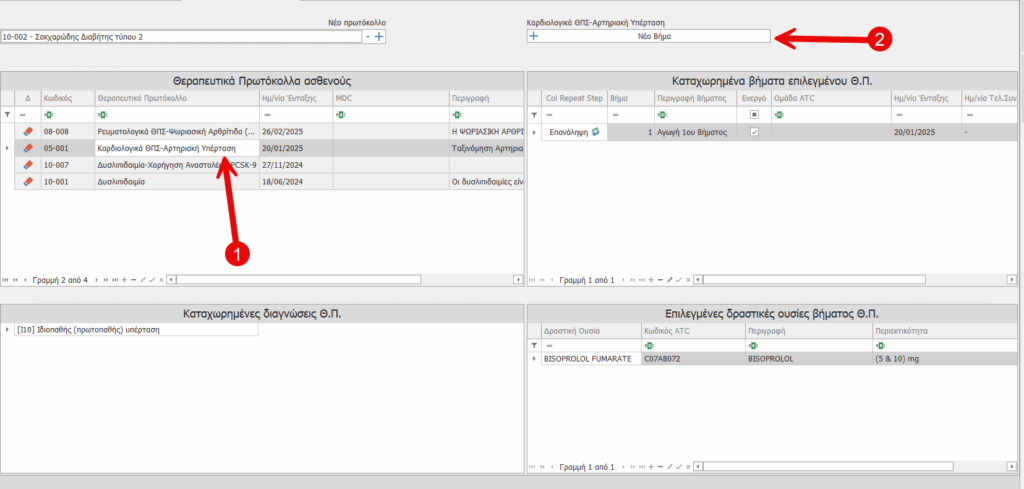Toggle Ενεργό filter row checkbox
Screen dimensions: 1024x489
(x=754, y=115)
